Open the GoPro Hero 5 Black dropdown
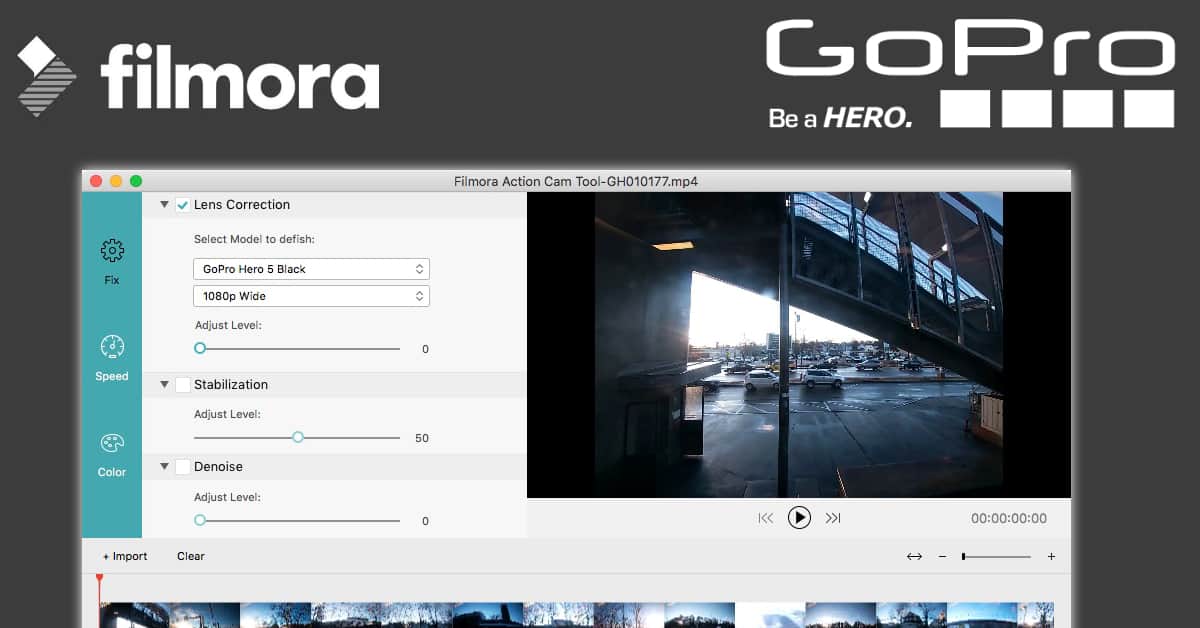 tap(311, 269)
